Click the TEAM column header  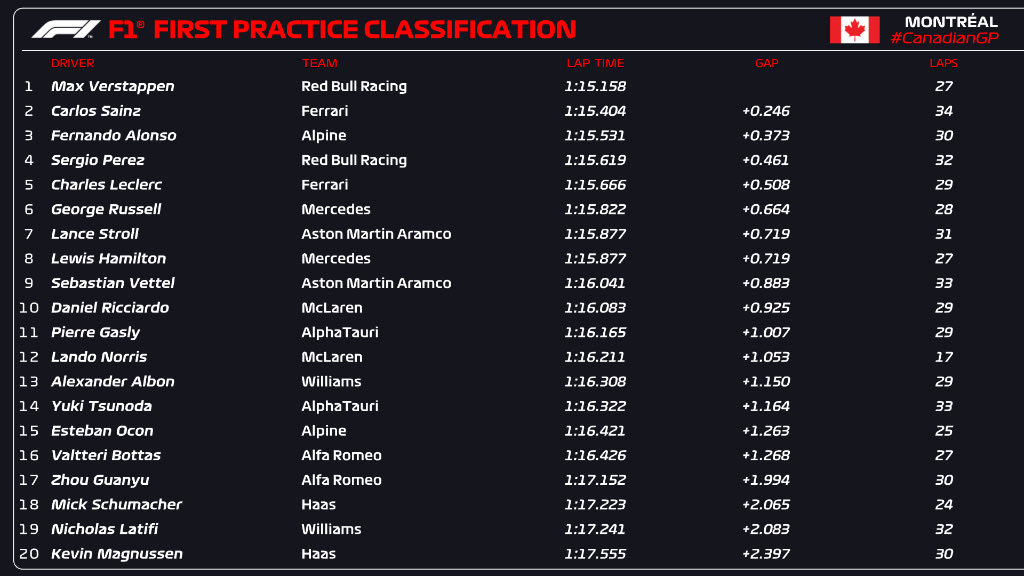[319, 63]
